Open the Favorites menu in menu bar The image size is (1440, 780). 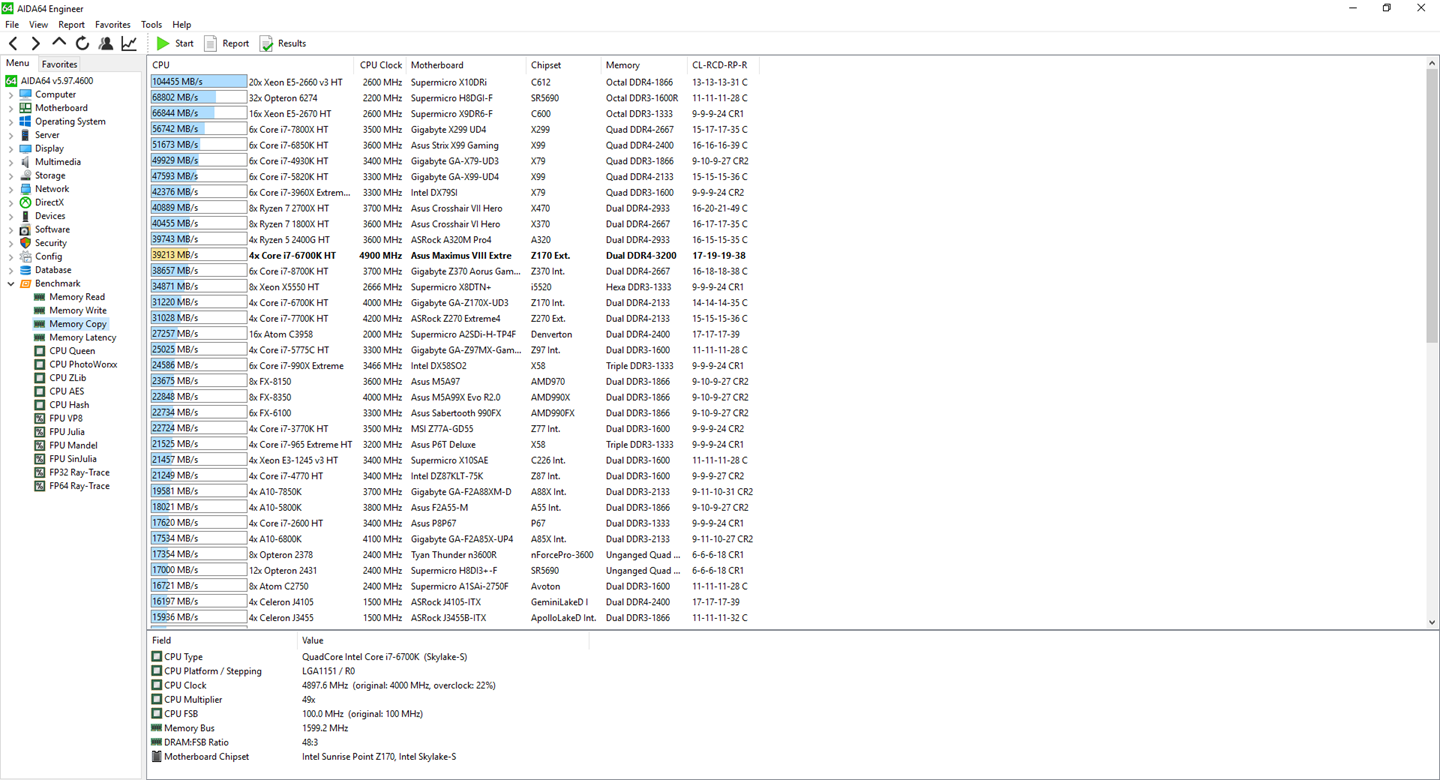coord(112,24)
